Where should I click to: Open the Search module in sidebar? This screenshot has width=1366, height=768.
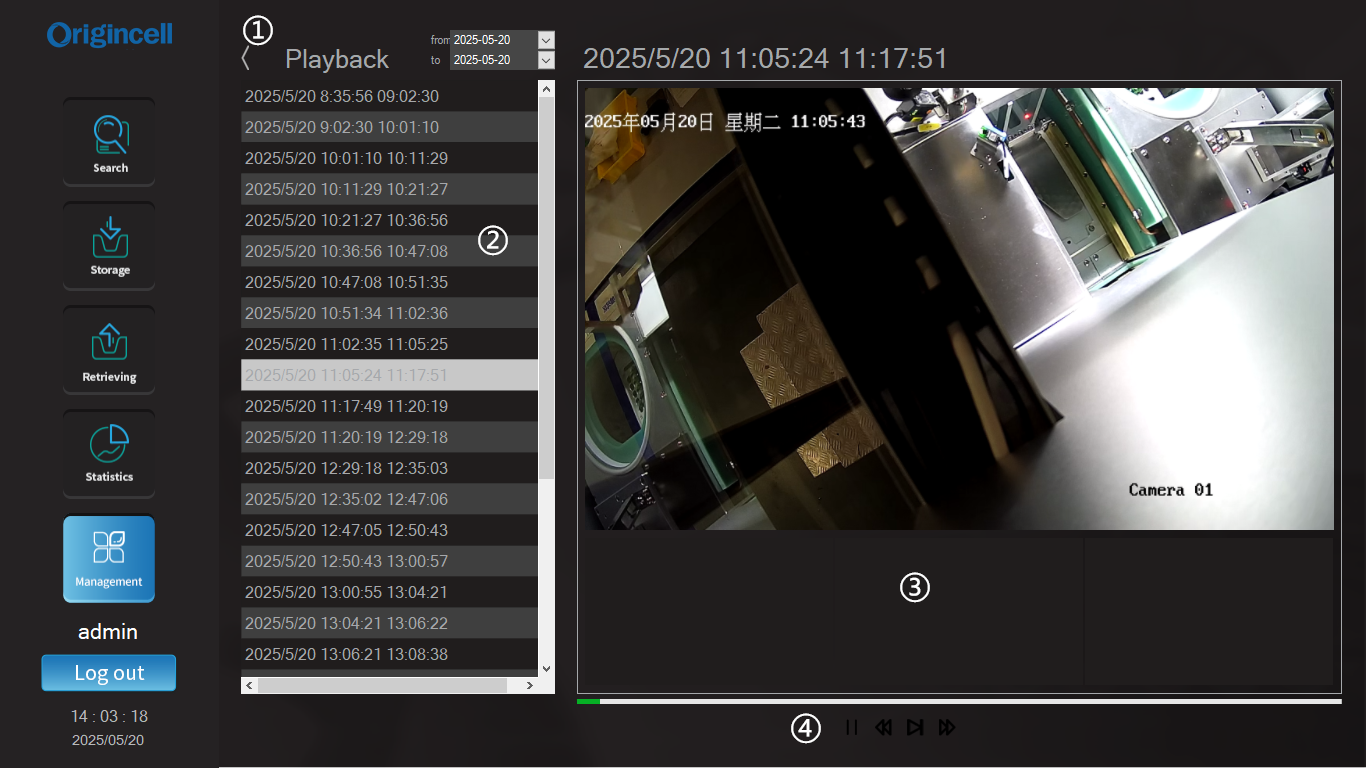(x=109, y=142)
